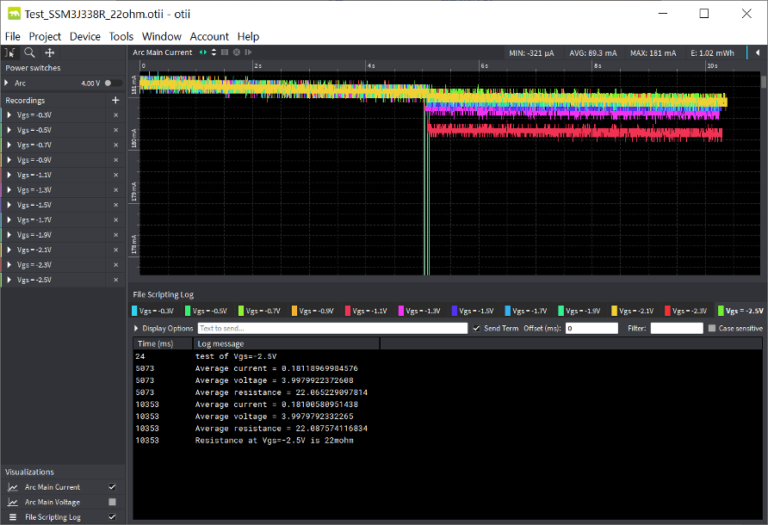Choose the pan move tool

coord(50,52)
